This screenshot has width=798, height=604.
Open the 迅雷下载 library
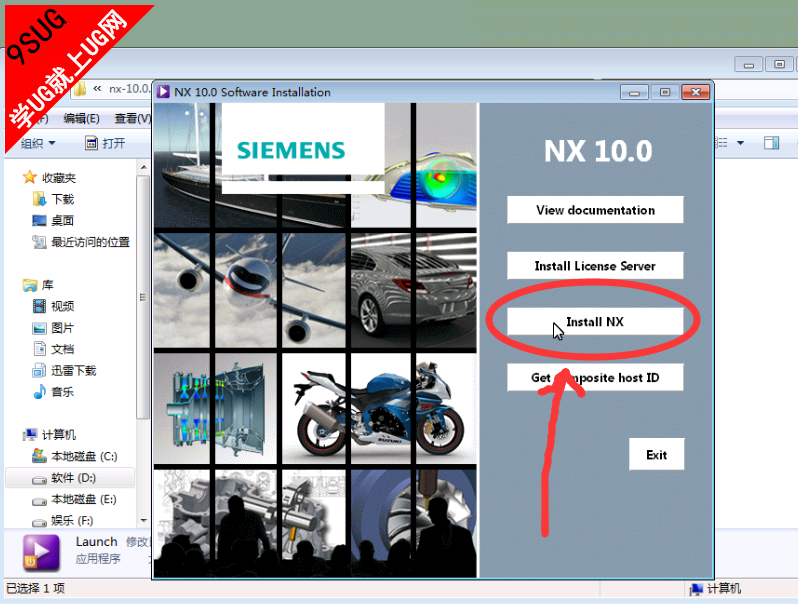73,370
